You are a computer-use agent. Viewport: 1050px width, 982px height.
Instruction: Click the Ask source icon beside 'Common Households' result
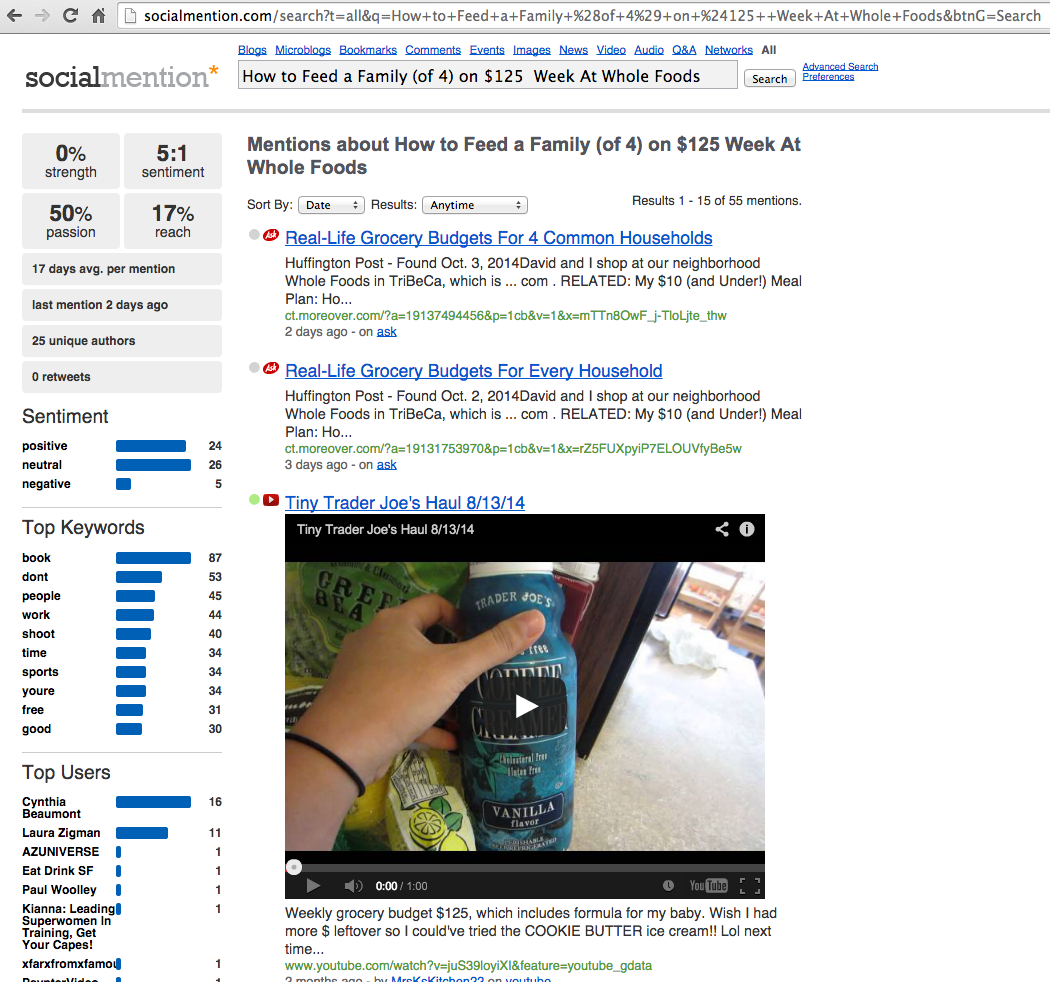pos(271,235)
